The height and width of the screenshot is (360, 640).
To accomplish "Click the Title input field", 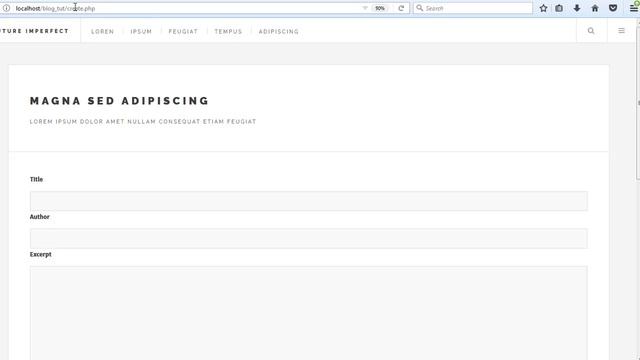I will click(309, 201).
